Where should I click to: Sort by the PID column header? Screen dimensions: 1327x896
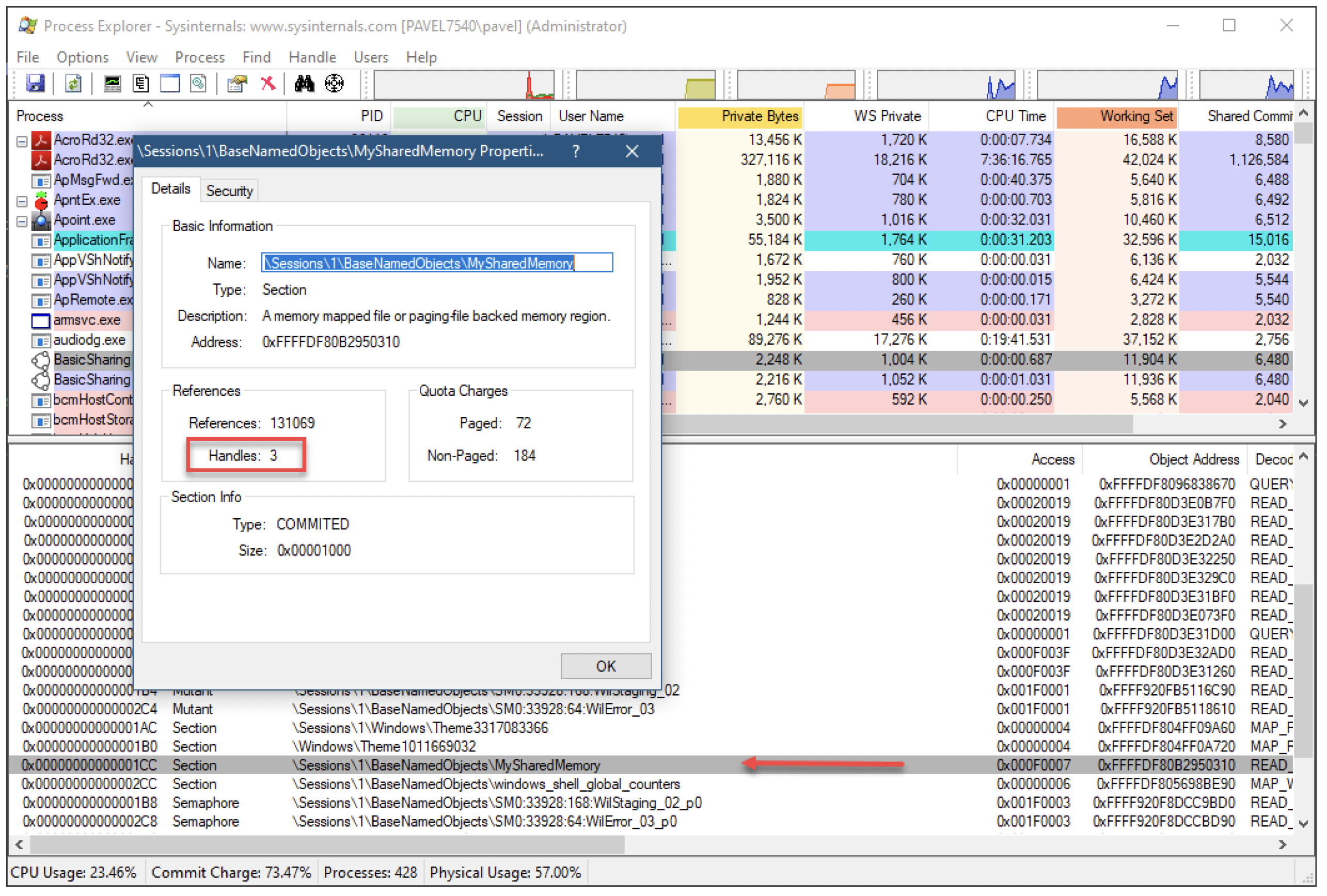(339, 116)
